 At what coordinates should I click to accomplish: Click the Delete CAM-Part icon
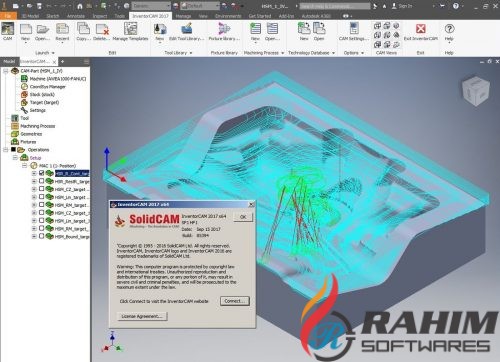102,31
